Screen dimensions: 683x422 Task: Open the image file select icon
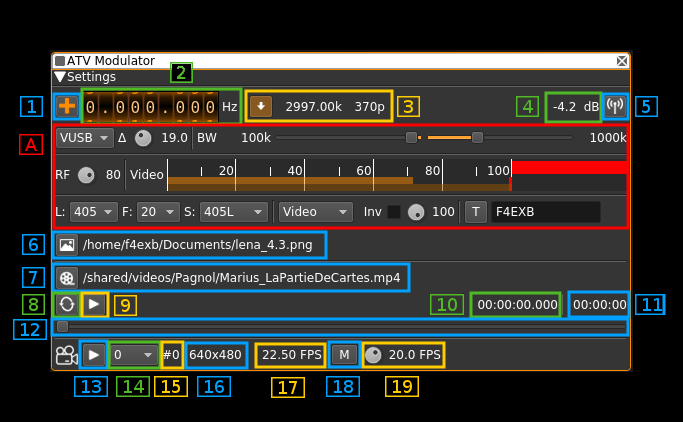tap(67, 244)
